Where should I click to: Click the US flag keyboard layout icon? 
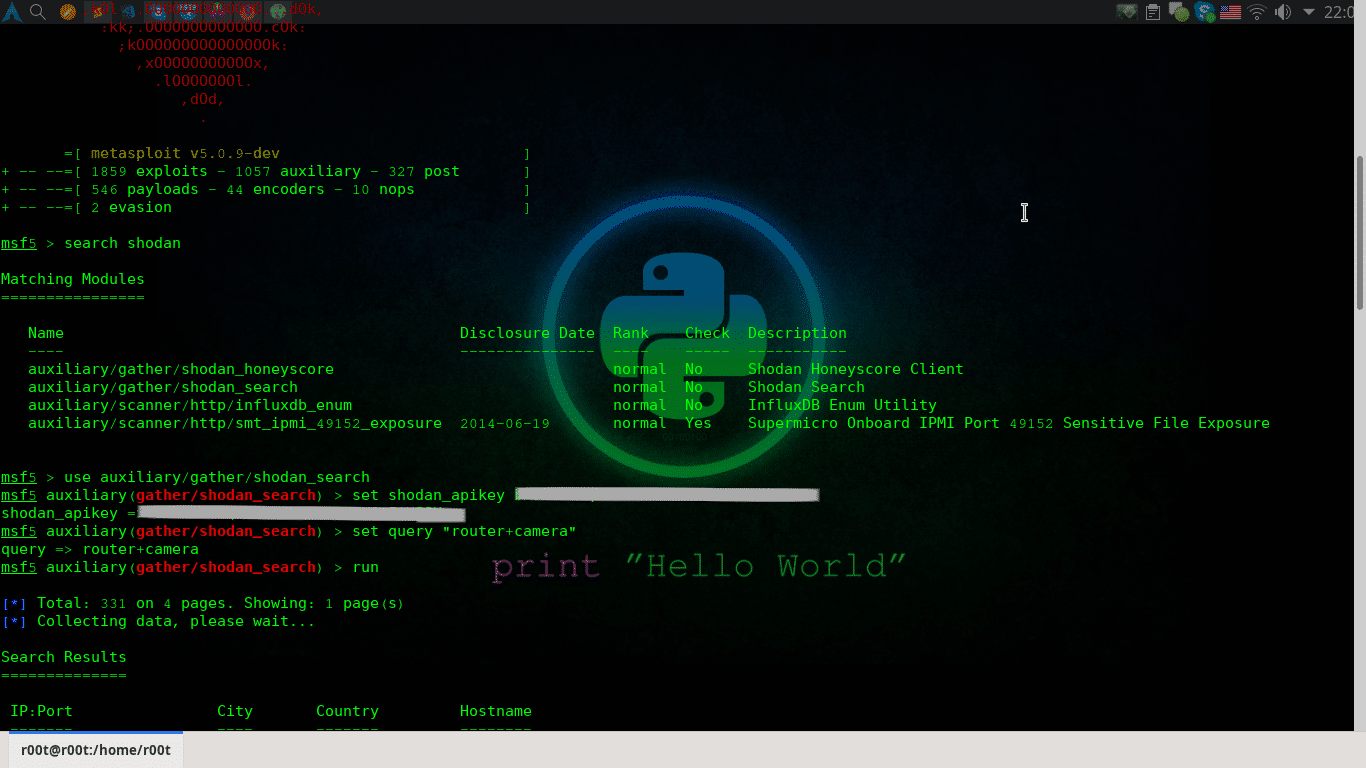[x=1231, y=12]
